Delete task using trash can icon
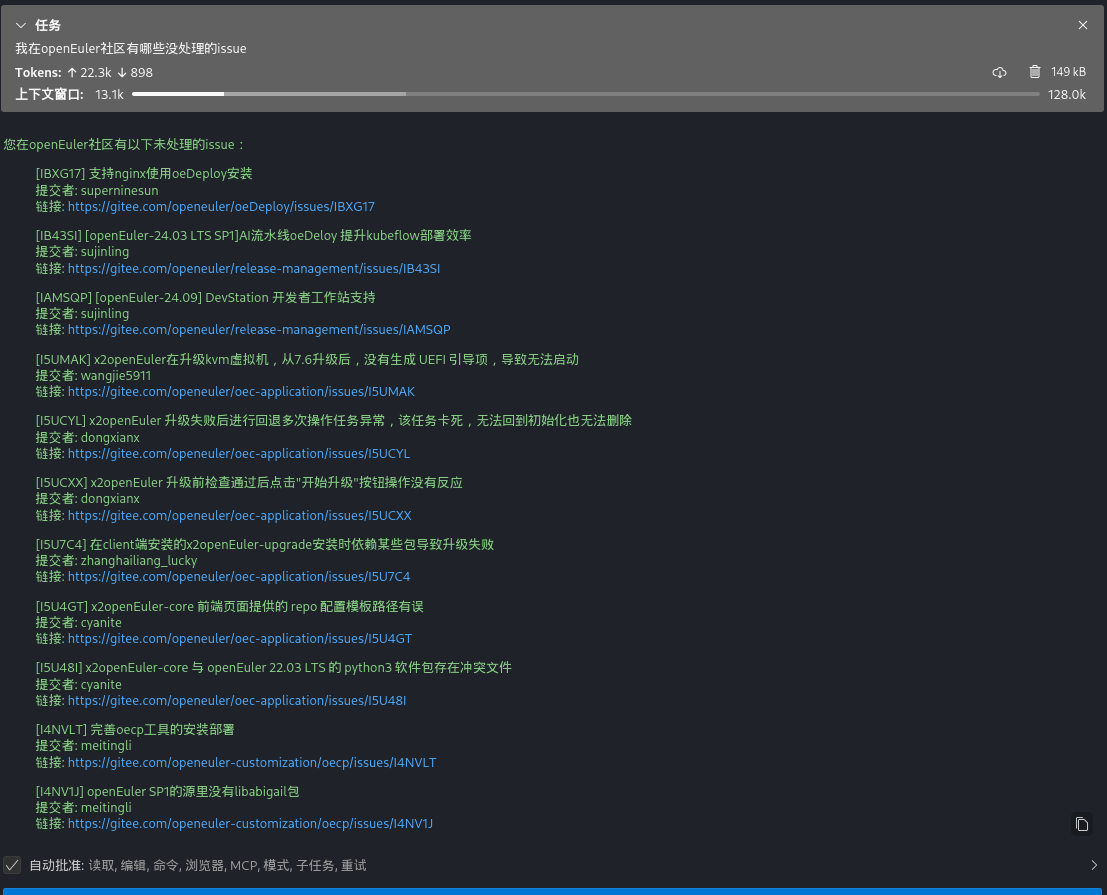 click(x=1034, y=72)
